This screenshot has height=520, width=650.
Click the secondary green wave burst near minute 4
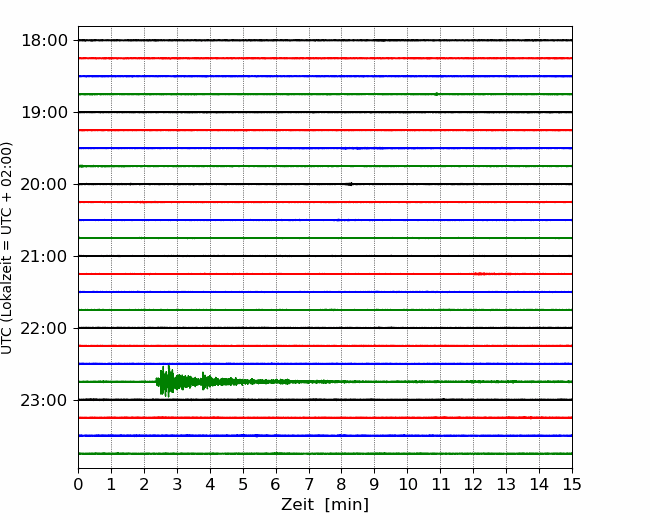[206, 381]
